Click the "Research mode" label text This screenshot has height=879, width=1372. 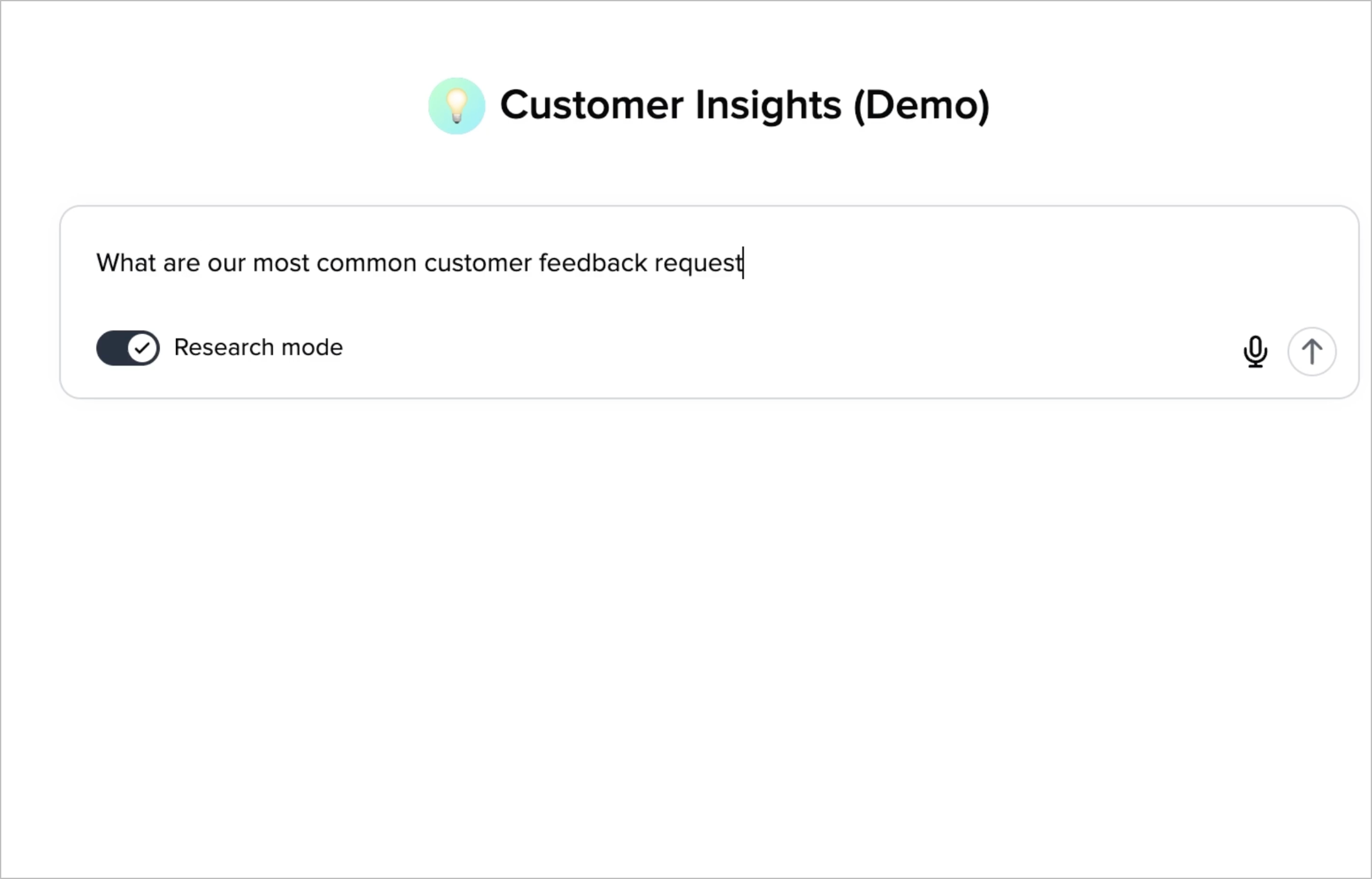[x=258, y=347]
